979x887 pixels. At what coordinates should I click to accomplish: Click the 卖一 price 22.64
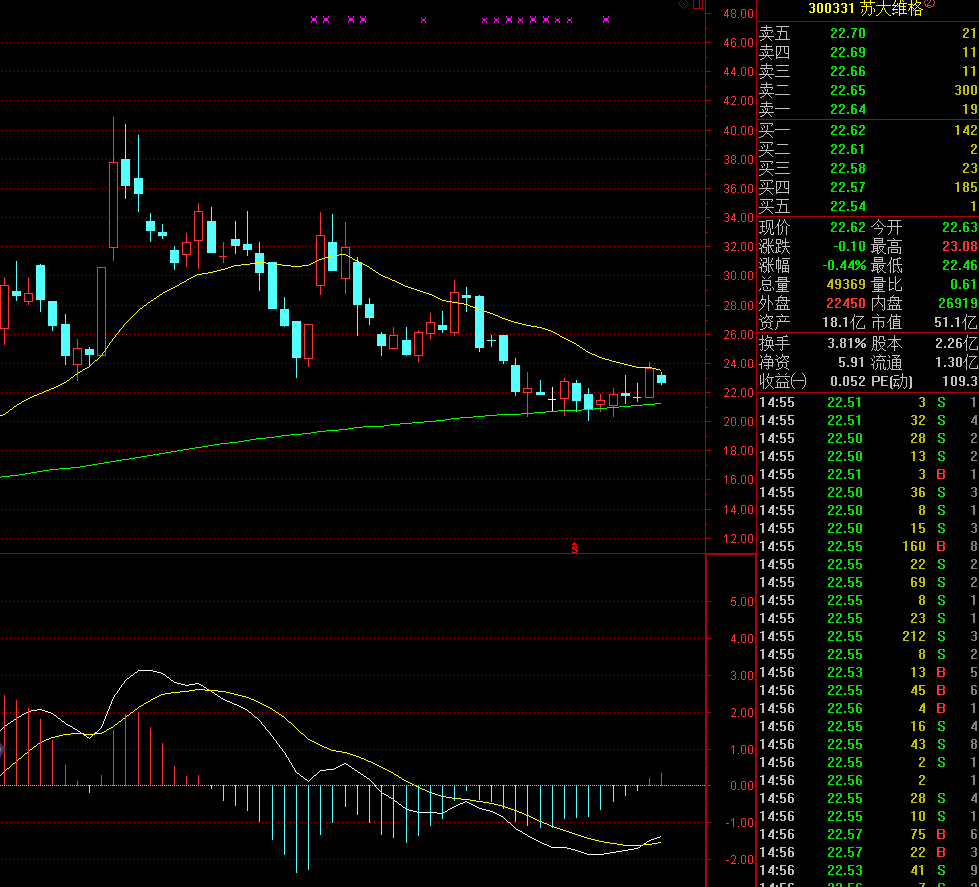847,109
